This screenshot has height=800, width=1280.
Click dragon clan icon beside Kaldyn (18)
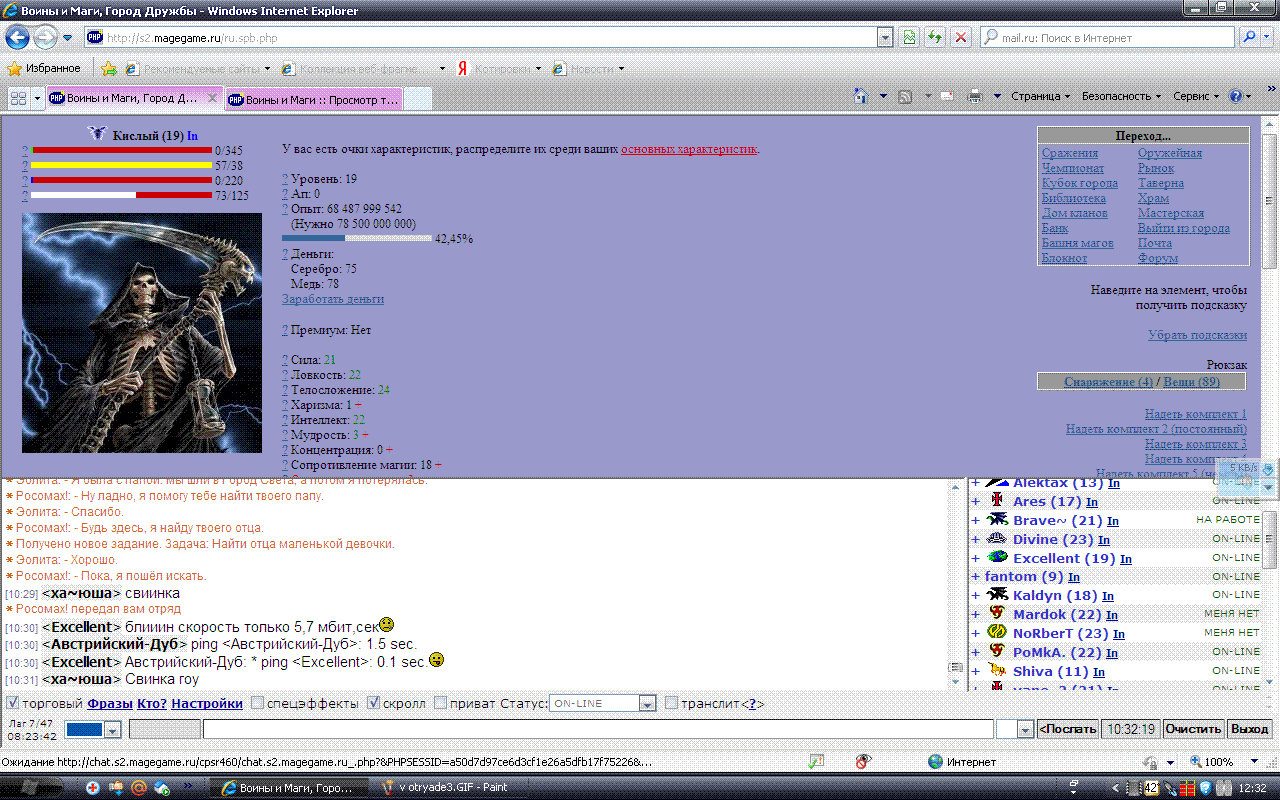[x=997, y=595]
